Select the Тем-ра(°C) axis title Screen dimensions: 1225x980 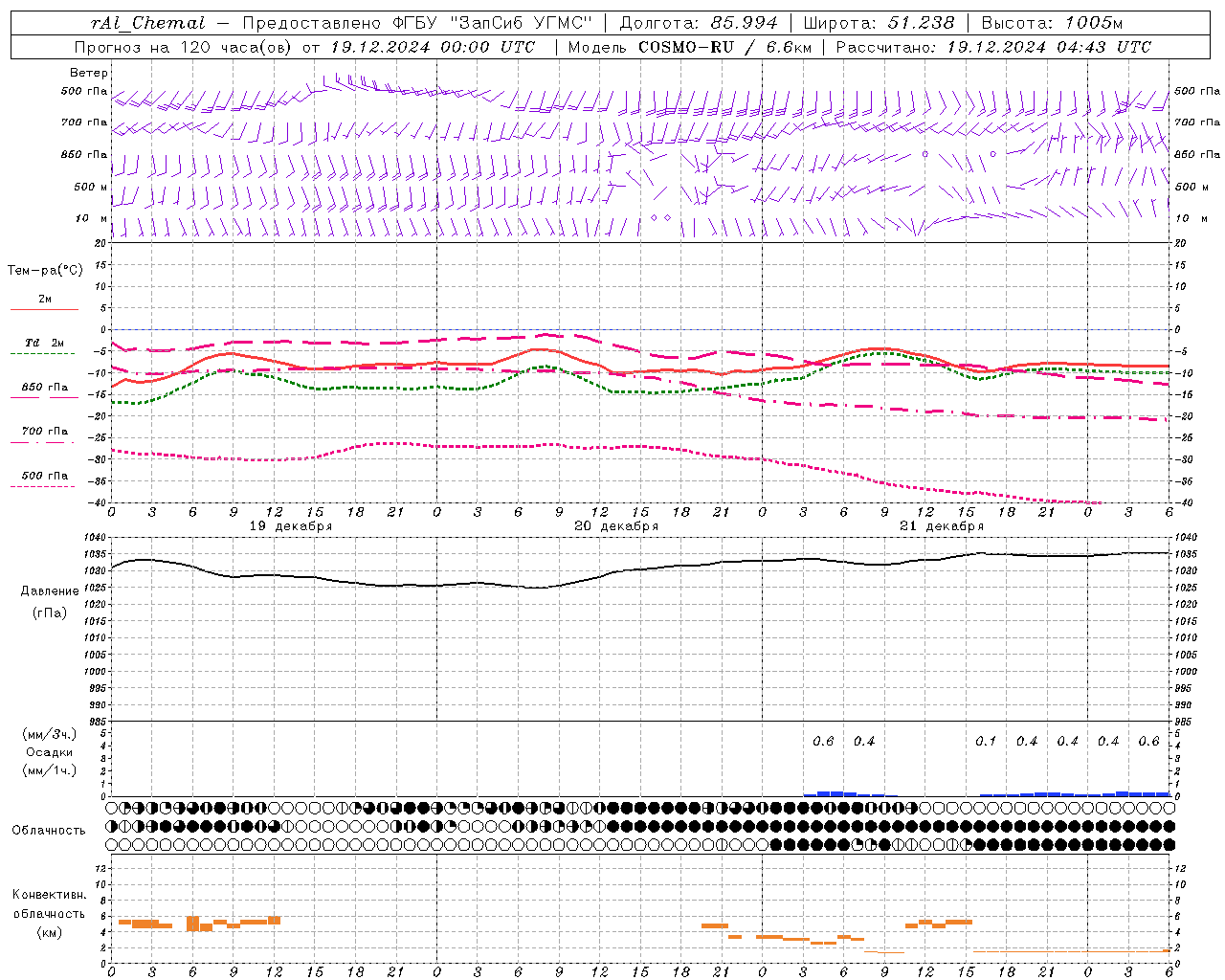click(x=45, y=271)
